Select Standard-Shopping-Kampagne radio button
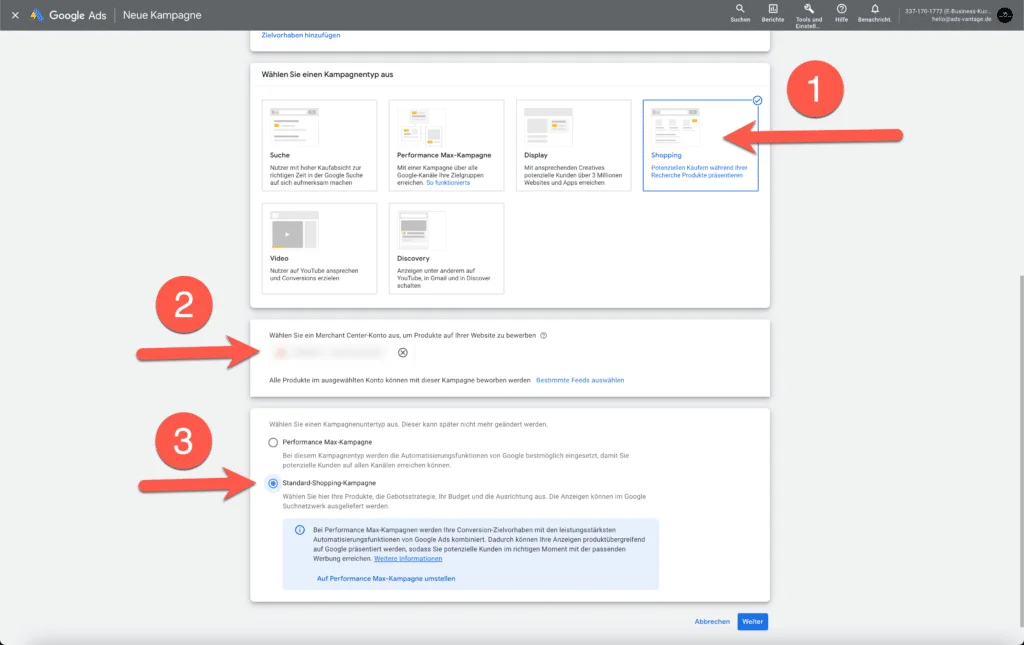Image resolution: width=1024 pixels, height=645 pixels. coord(273,483)
